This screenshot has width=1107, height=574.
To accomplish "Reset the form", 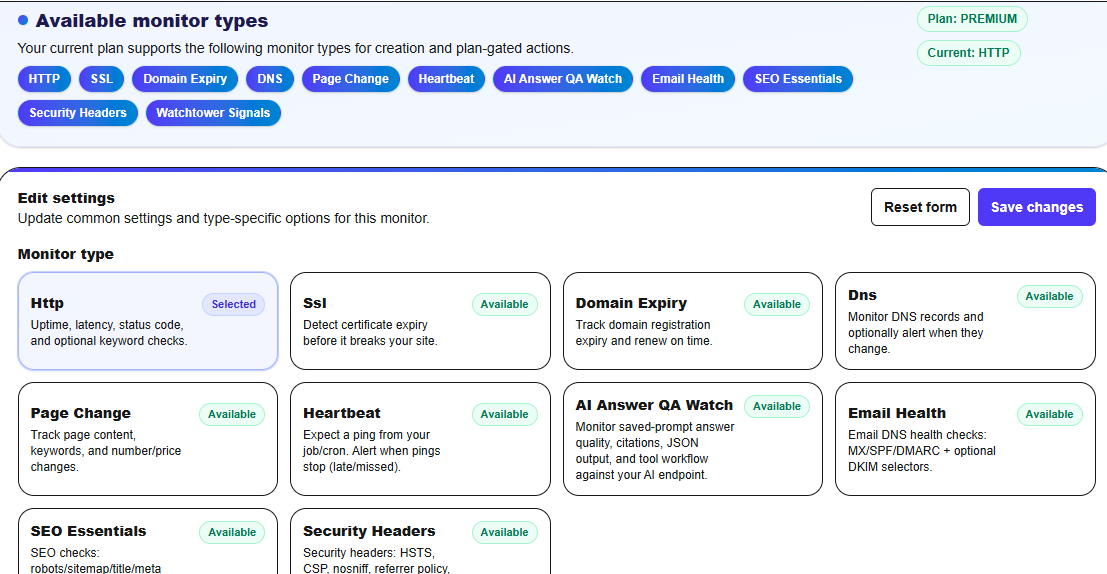I will coord(920,207).
